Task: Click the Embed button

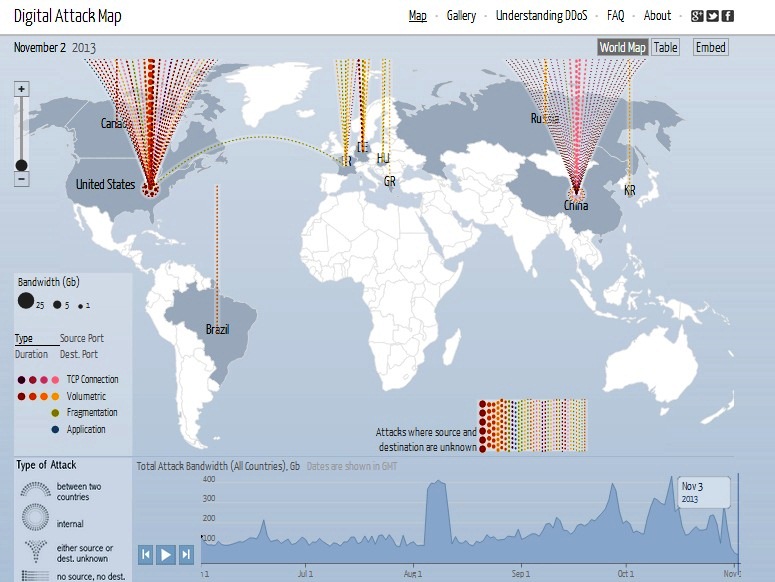Action: click(711, 47)
